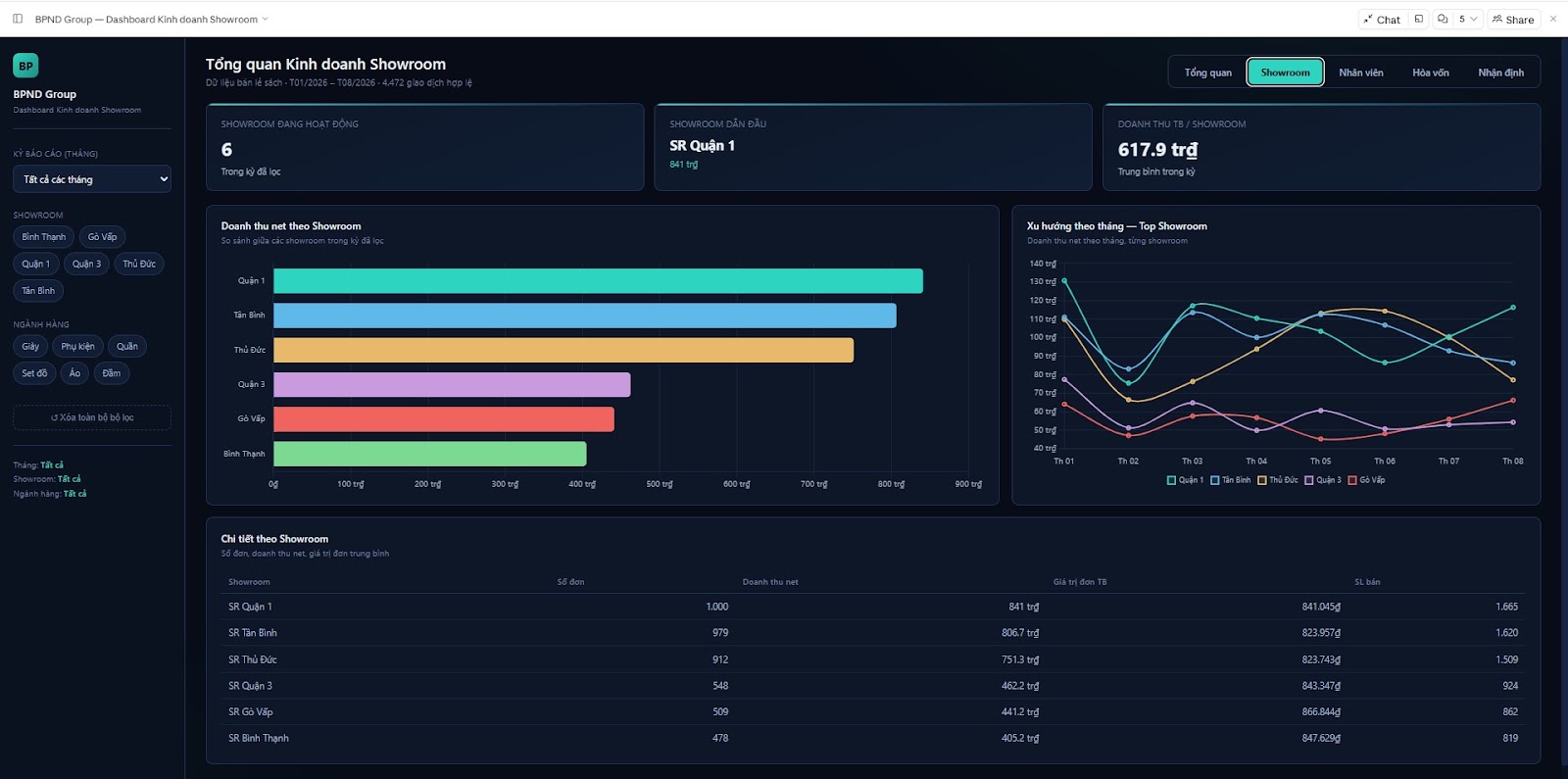
Task: Select the SR Quận 1 table row
Action: click(873, 607)
